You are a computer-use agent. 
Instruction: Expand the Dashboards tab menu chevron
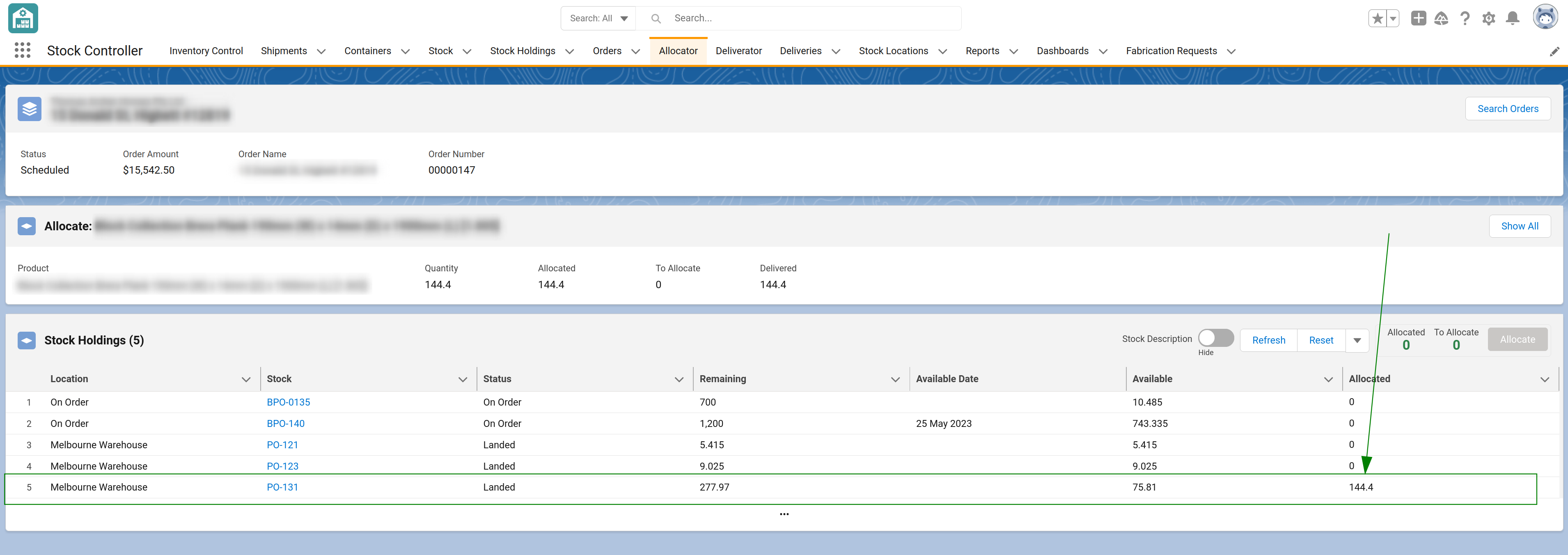click(x=1103, y=52)
